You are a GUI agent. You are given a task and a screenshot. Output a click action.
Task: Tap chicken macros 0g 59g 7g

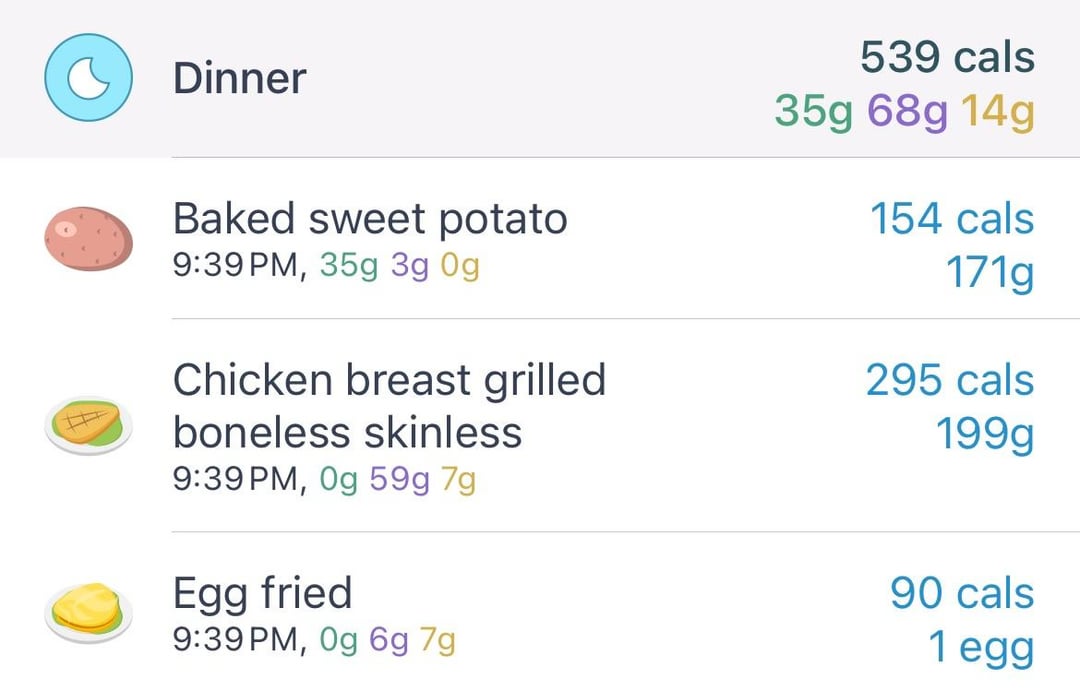point(397,479)
